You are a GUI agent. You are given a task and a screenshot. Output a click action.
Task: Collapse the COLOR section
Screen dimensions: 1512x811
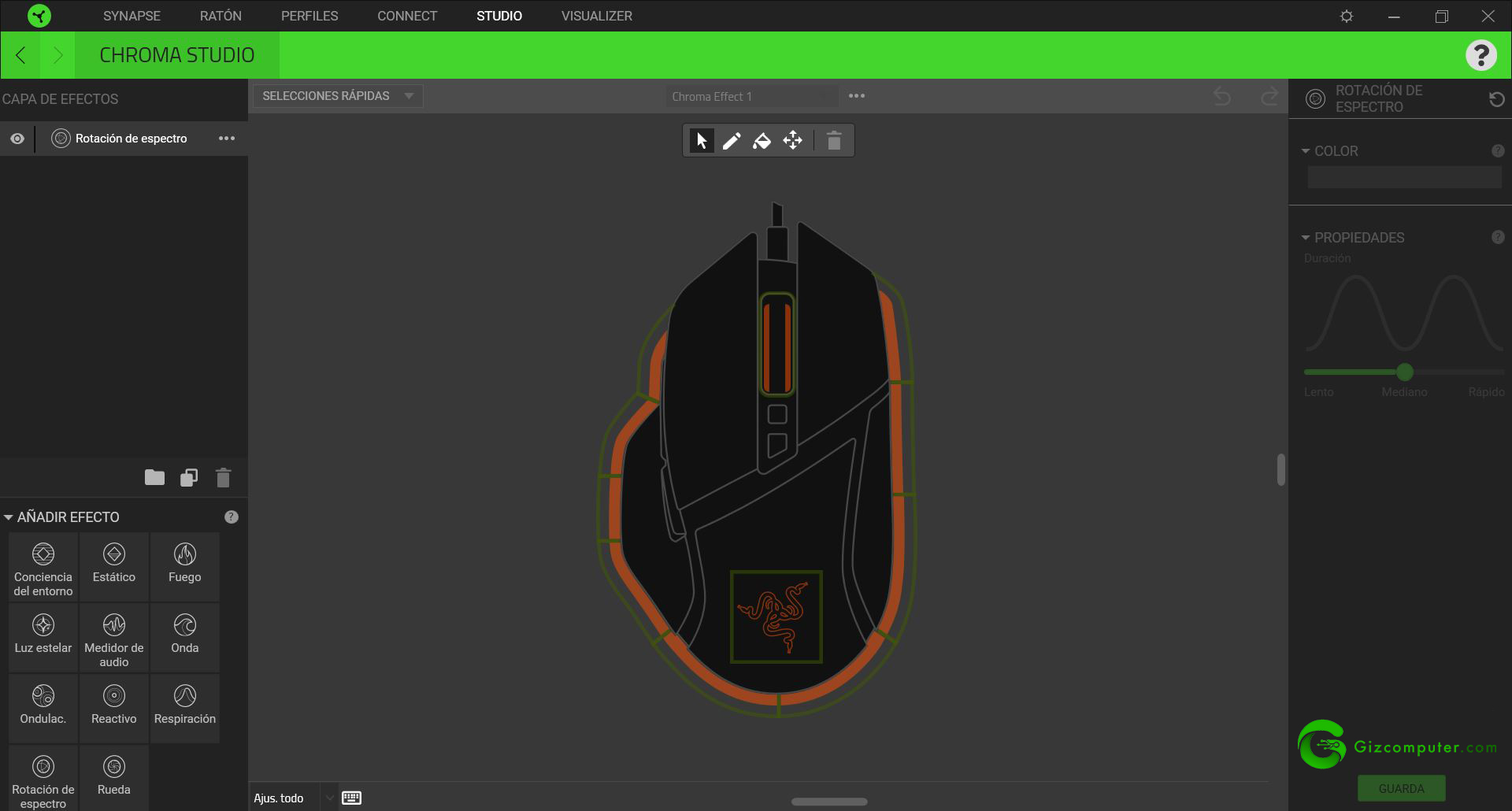(x=1306, y=151)
